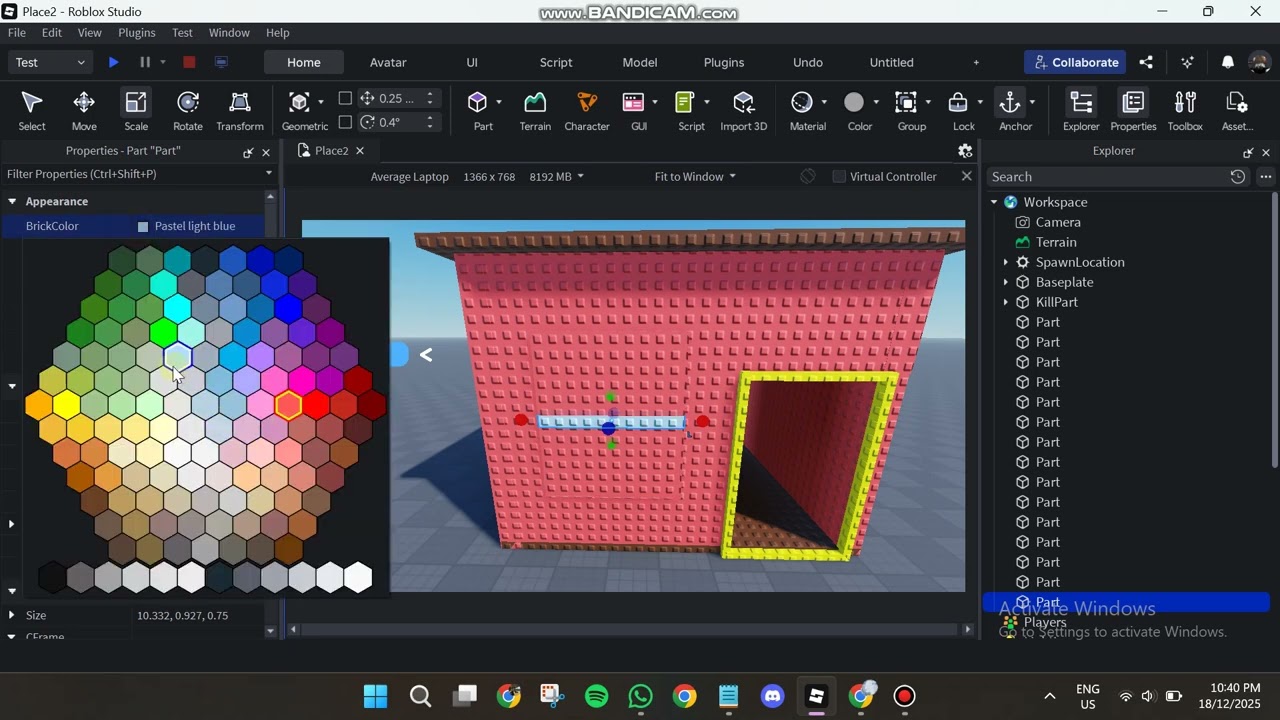
Task: Expand the KillPart node
Action: (x=1005, y=302)
